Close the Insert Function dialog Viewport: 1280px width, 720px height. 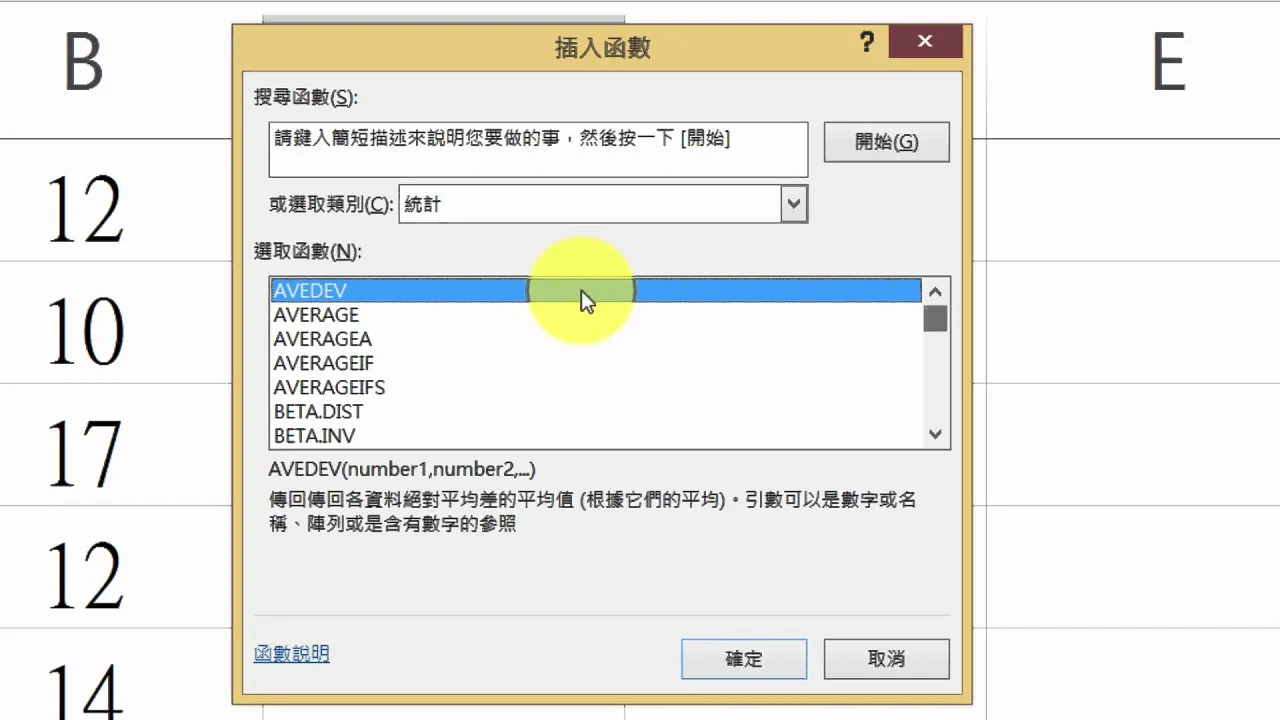point(925,42)
